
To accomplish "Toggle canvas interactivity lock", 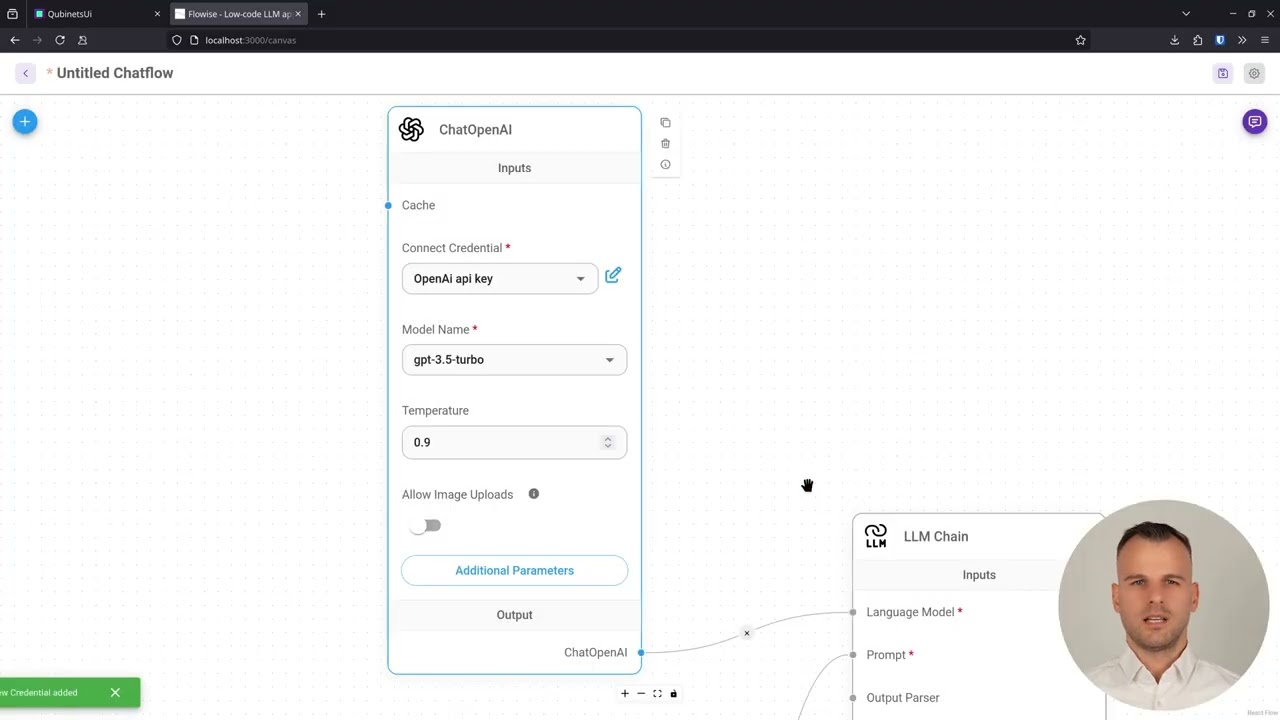I will click(x=673, y=693).
